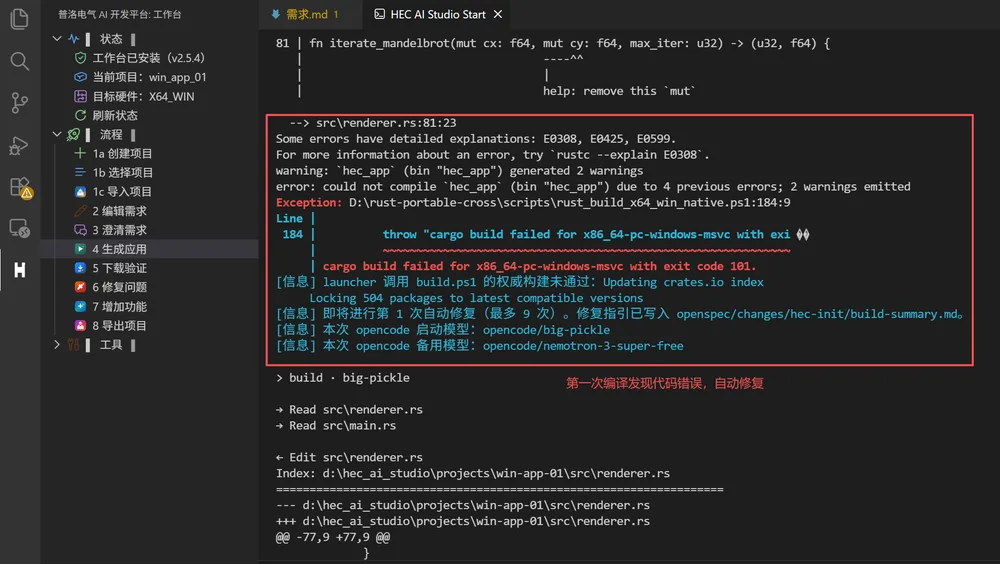
Task: Click the pencil icon for 2 编辑需求
Action: pos(80,211)
